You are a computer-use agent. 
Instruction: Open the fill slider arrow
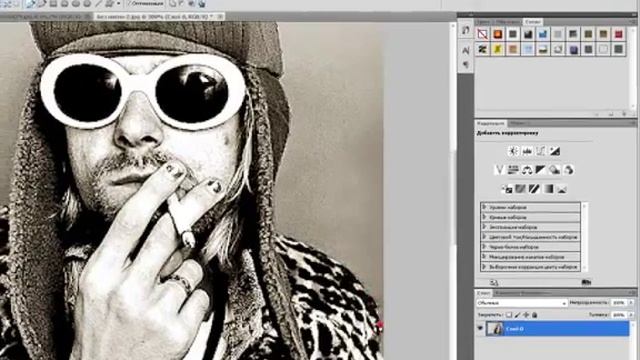(x=631, y=315)
